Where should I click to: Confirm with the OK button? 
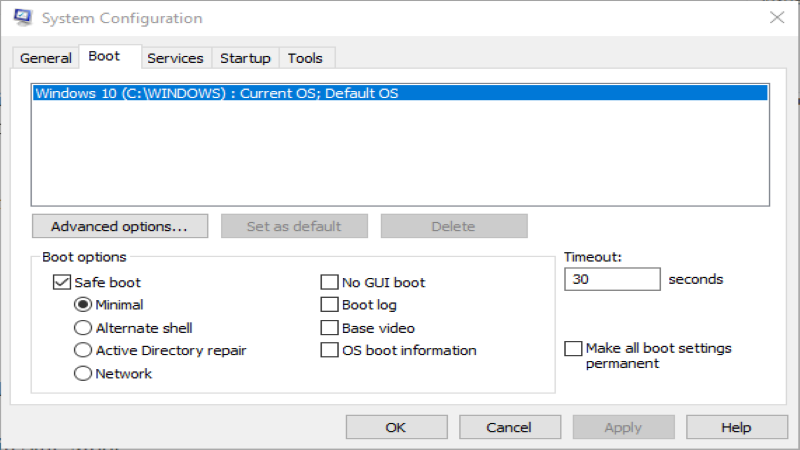click(396, 427)
